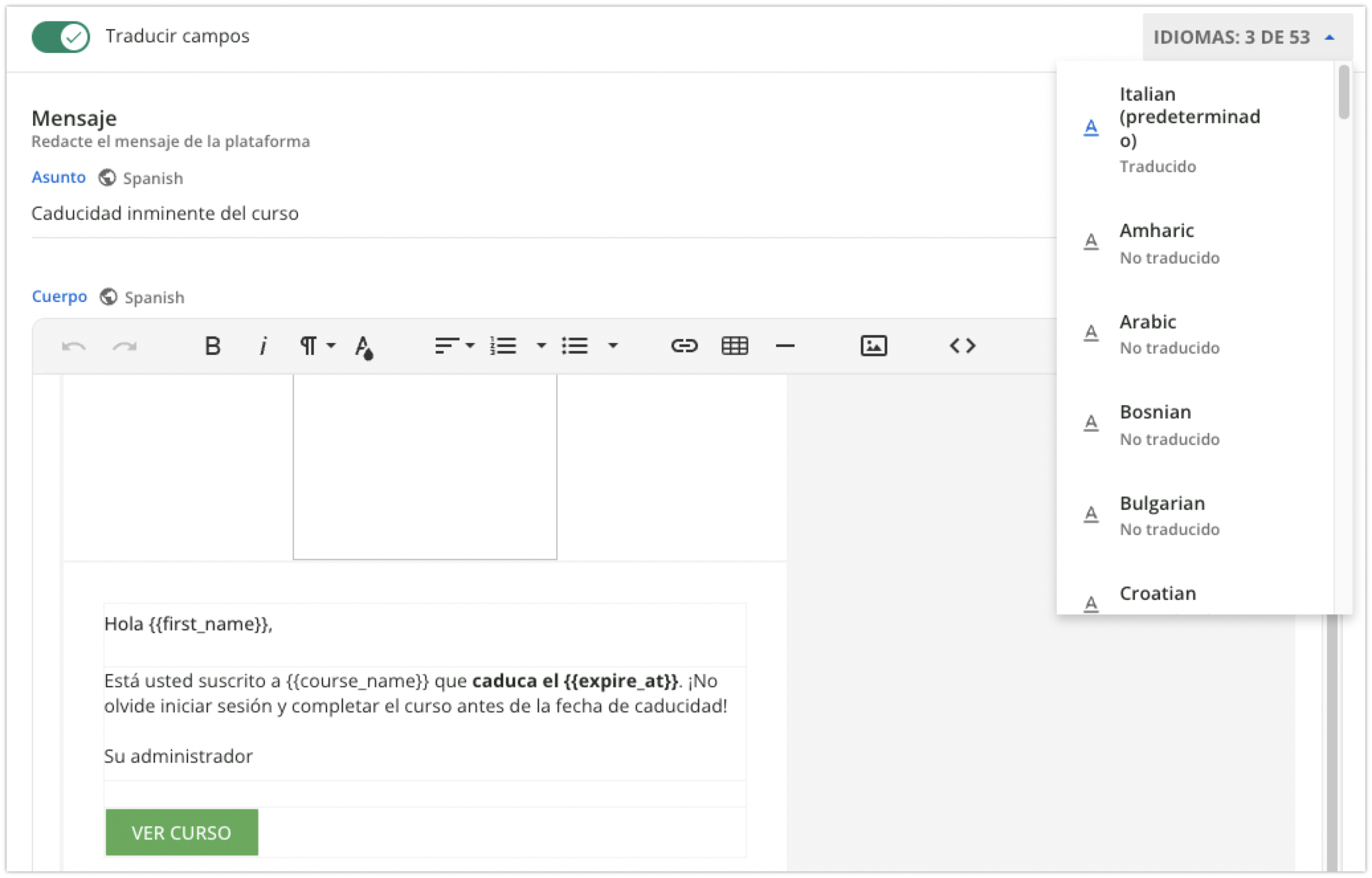Open the text align dropdown

tap(454, 346)
